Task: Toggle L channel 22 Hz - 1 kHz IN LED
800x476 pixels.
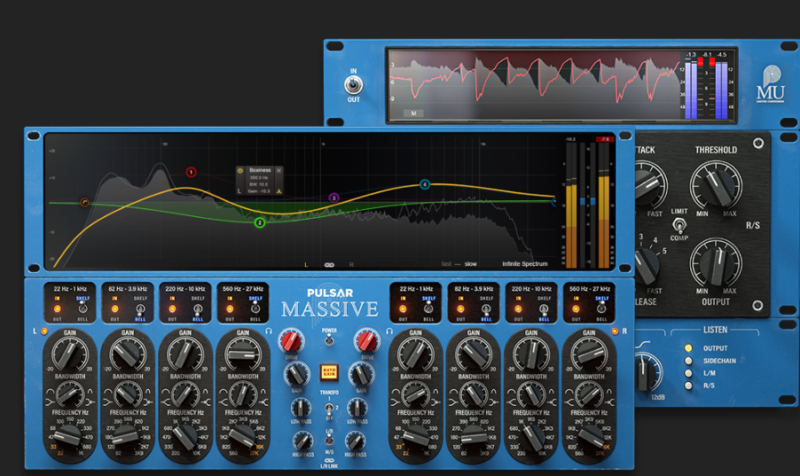Action: (57, 309)
